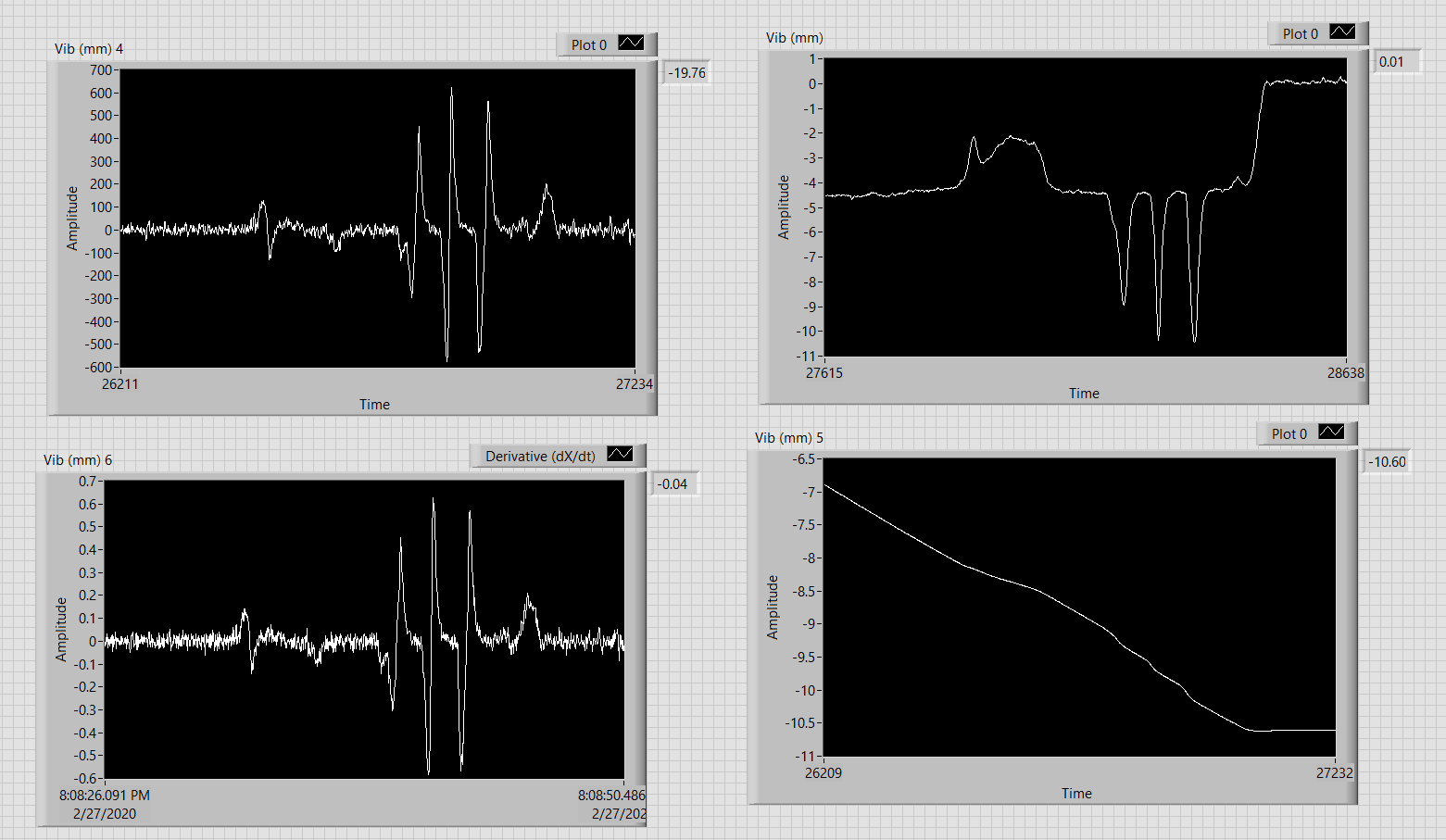This screenshot has height=840, width=1446.
Task: Select the Plot 0 legend label of Vib (mm) 4
Action: pos(589,44)
